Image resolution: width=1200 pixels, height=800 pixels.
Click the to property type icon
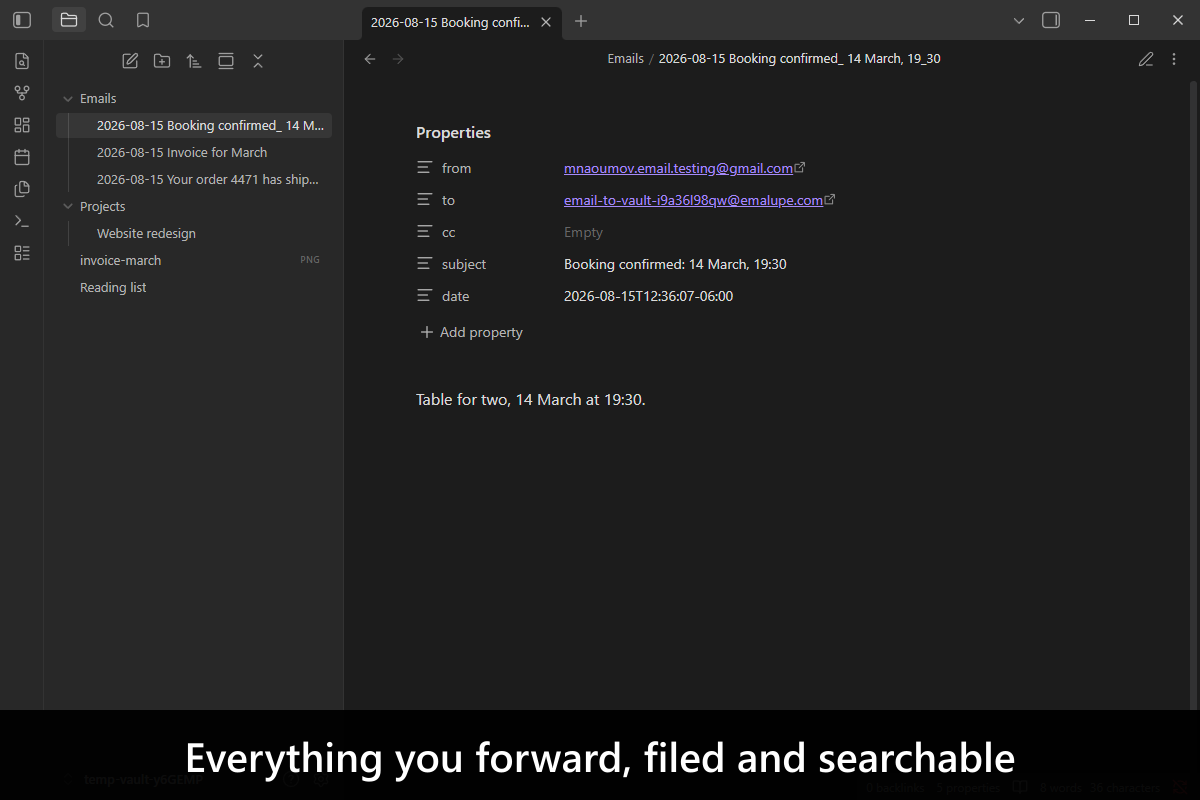coord(425,201)
